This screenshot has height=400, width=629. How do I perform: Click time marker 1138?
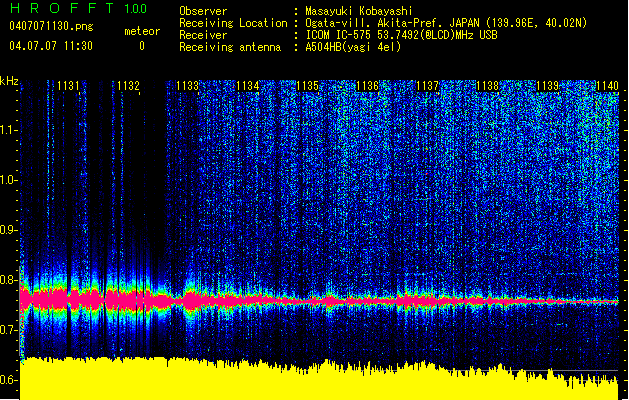488,86
